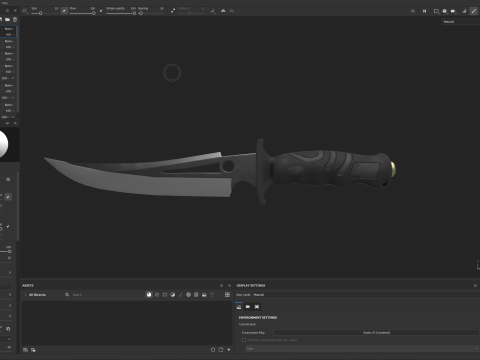
Task: Open the viewport layout mode dropdown
Action: [436, 11]
